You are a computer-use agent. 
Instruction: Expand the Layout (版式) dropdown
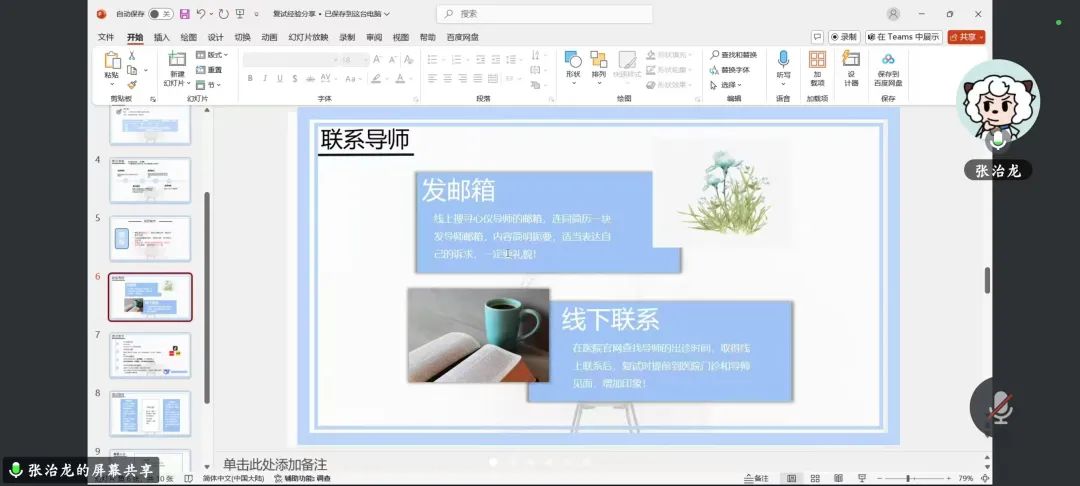point(213,55)
